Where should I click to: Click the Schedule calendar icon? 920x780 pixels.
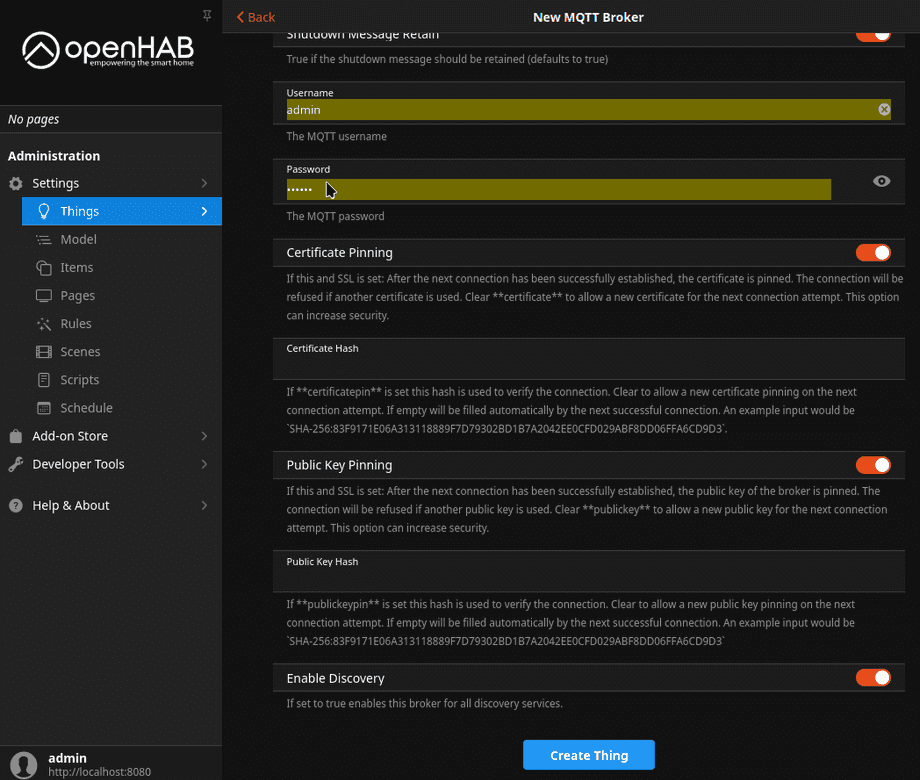44,407
